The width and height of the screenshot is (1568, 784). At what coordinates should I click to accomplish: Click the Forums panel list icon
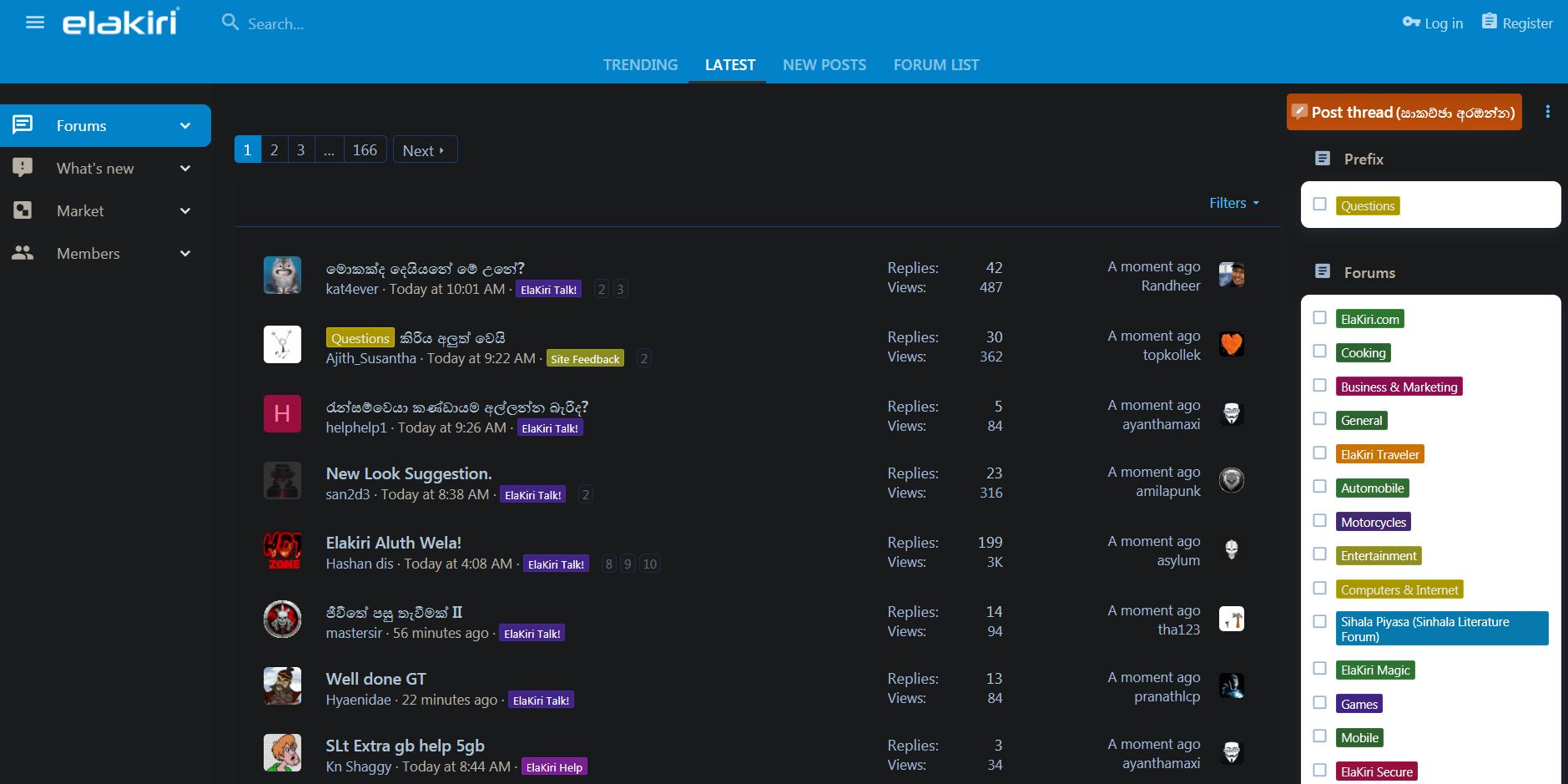coord(1323,271)
